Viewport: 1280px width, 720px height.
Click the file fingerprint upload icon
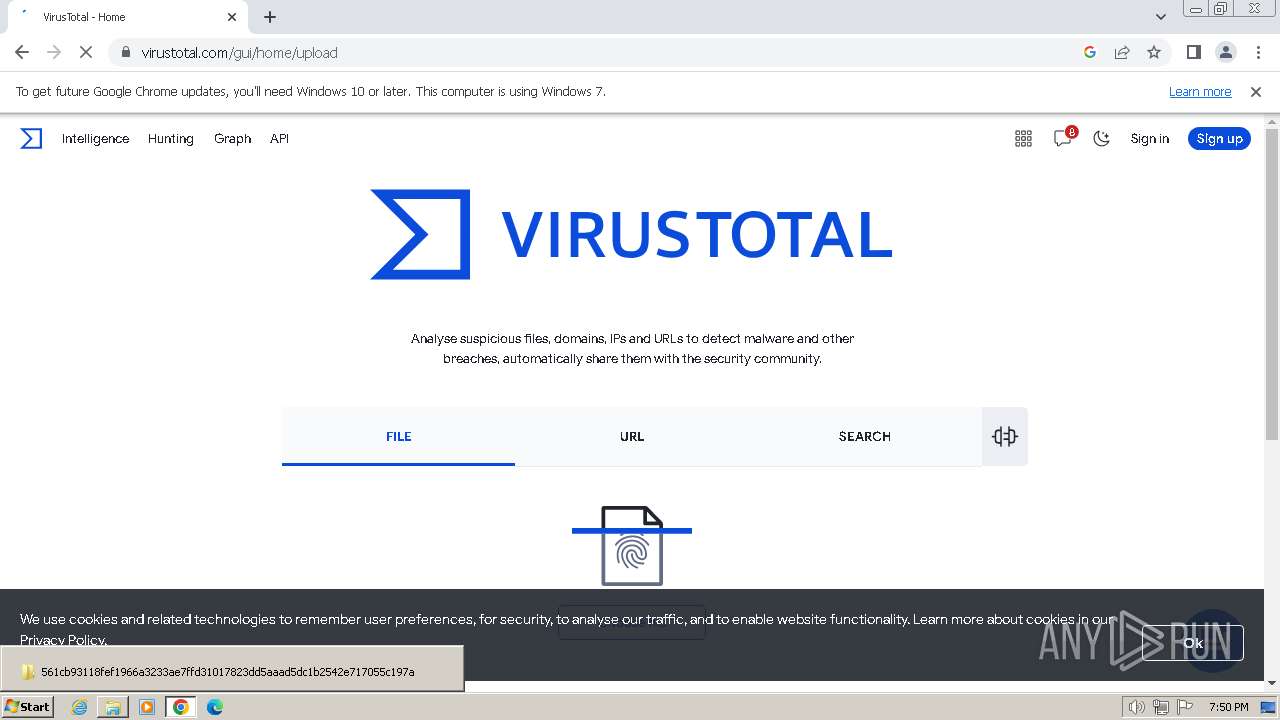click(632, 546)
